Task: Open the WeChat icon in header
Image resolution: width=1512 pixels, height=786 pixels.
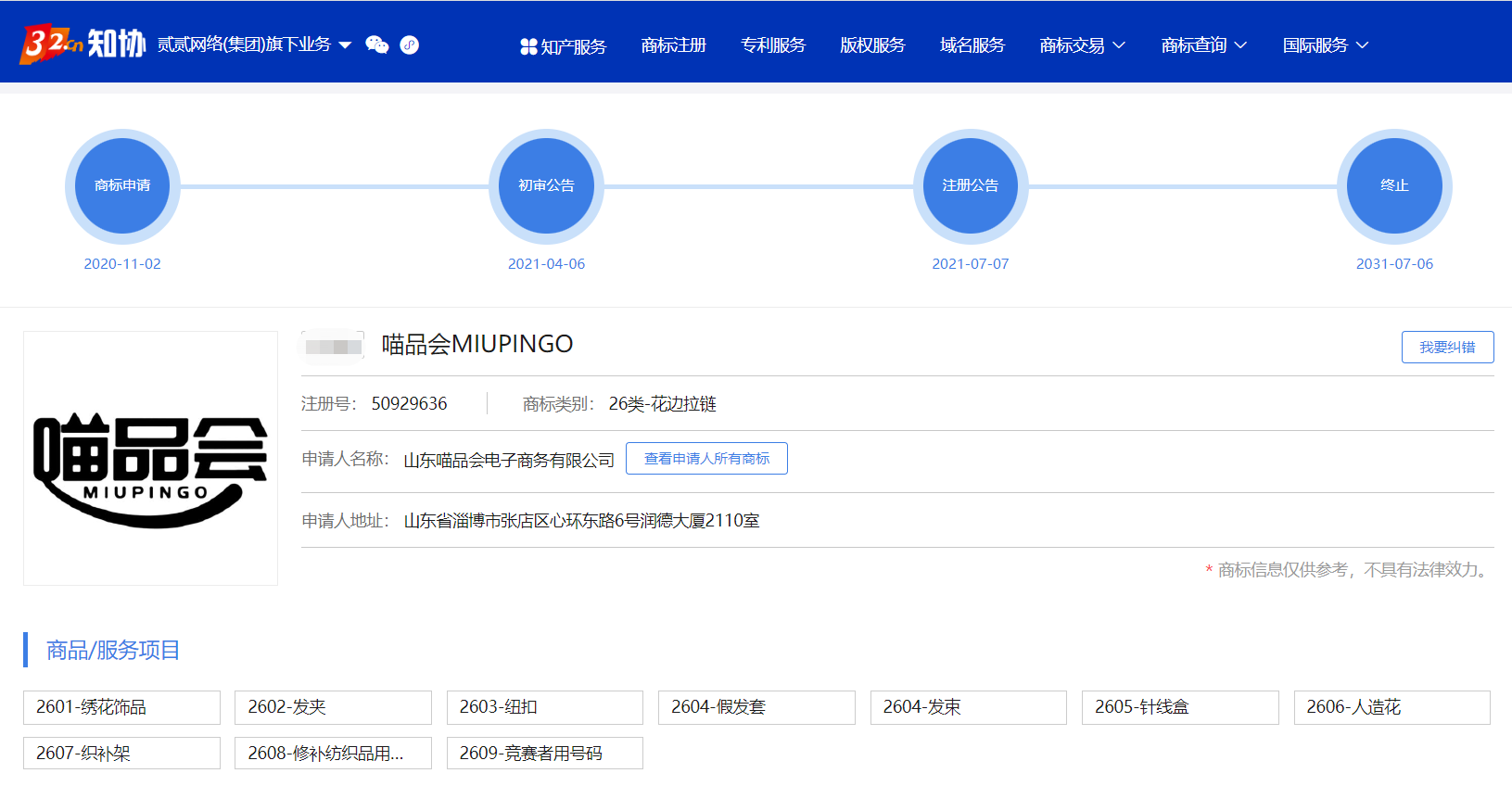Action: coord(377,44)
